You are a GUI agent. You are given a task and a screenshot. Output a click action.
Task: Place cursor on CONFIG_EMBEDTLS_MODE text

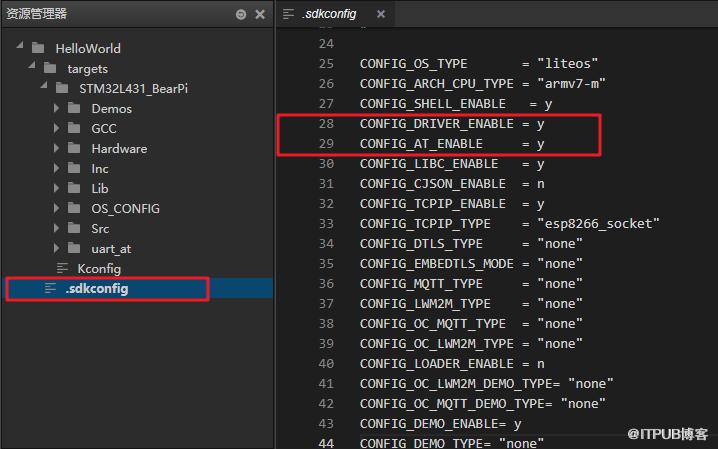coord(436,264)
